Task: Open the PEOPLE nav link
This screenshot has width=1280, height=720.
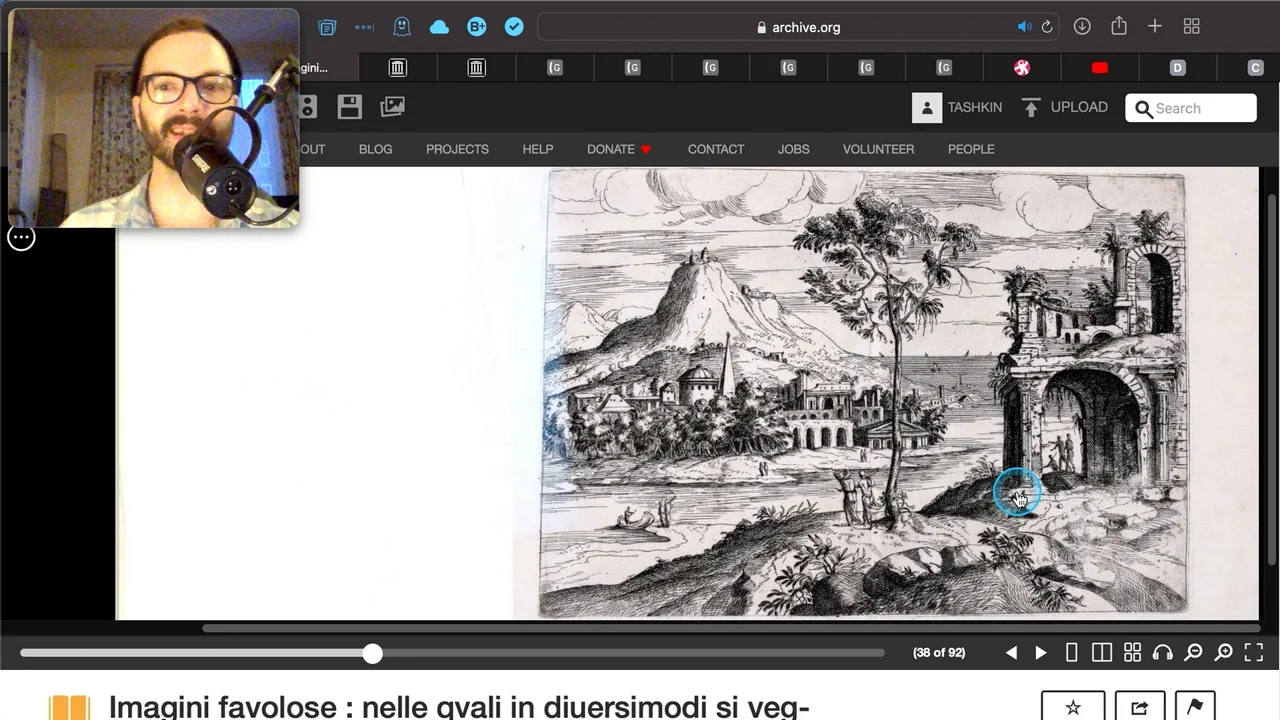Action: tap(971, 149)
